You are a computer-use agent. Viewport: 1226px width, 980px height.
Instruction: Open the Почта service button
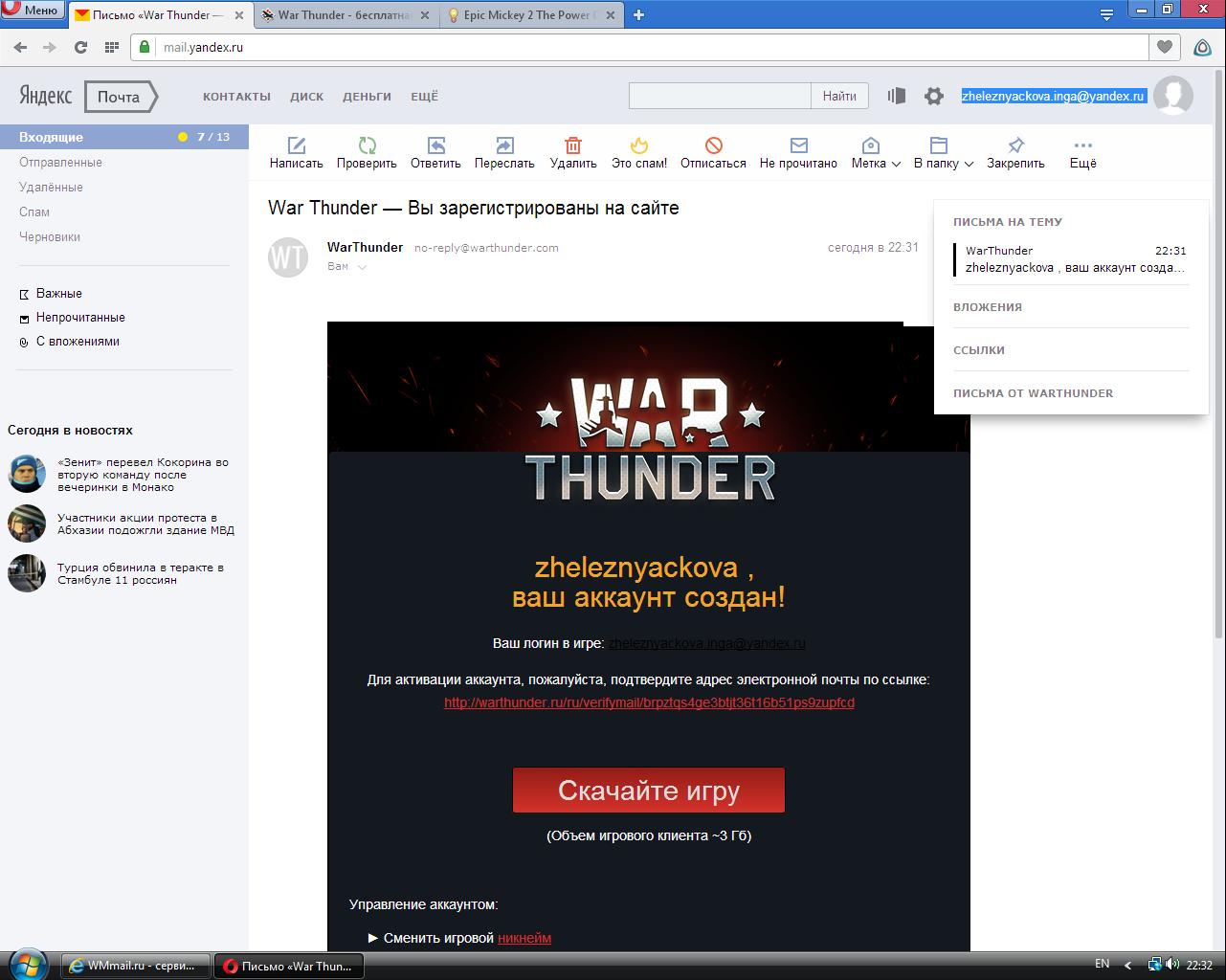pyautogui.click(x=121, y=97)
